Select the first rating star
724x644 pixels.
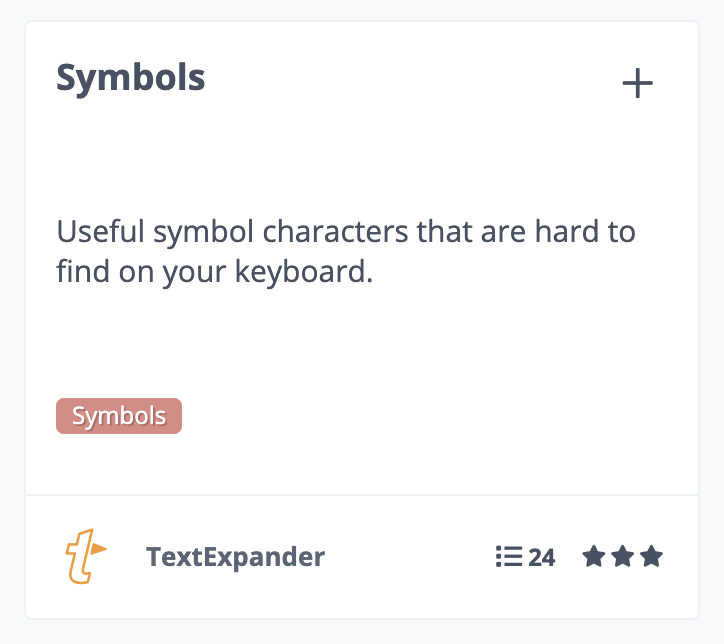point(594,556)
